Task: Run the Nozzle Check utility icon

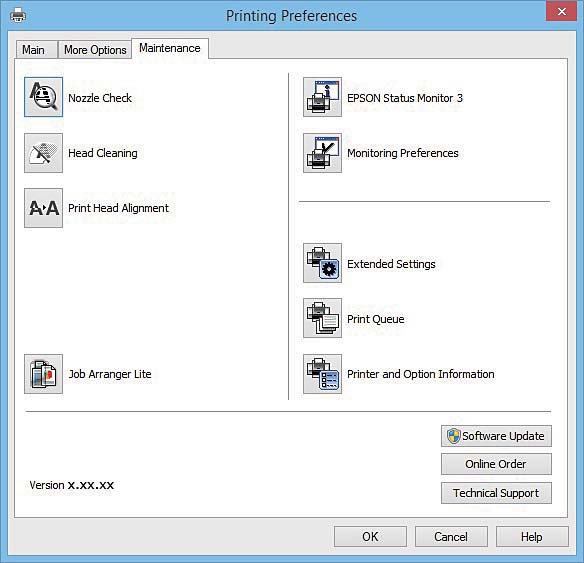Action: pyautogui.click(x=44, y=97)
